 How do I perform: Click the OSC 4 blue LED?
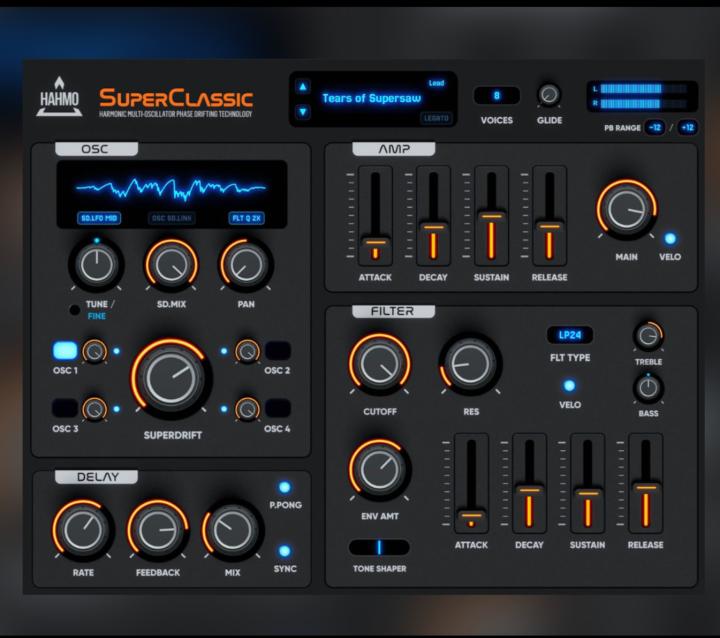tap(224, 409)
